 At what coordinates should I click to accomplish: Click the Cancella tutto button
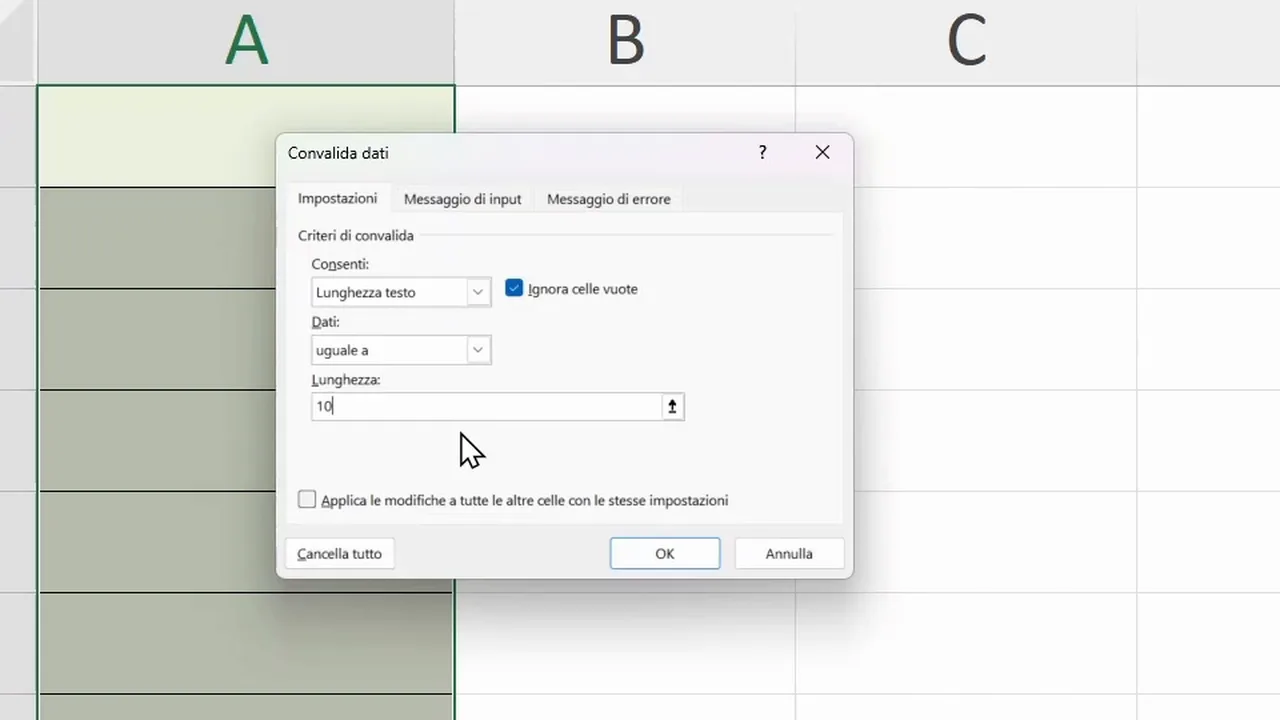click(339, 553)
